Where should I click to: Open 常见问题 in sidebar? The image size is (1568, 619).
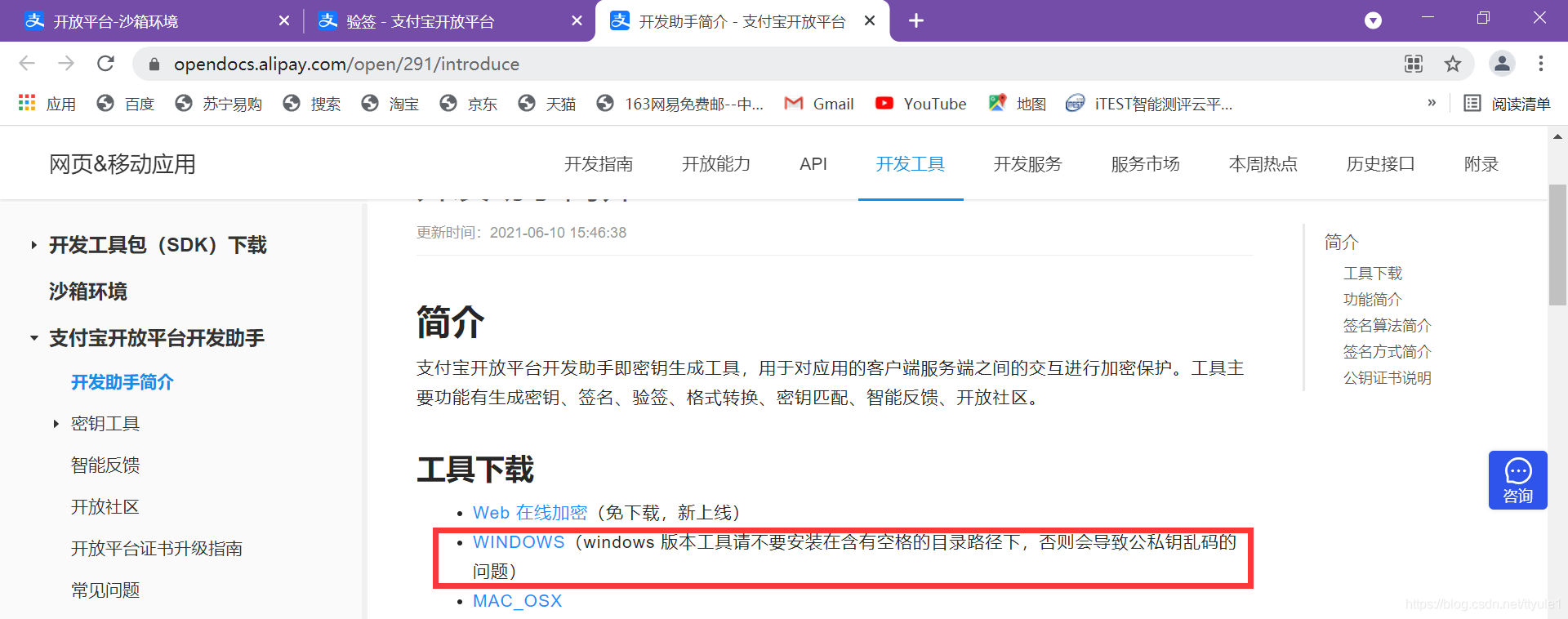105,590
